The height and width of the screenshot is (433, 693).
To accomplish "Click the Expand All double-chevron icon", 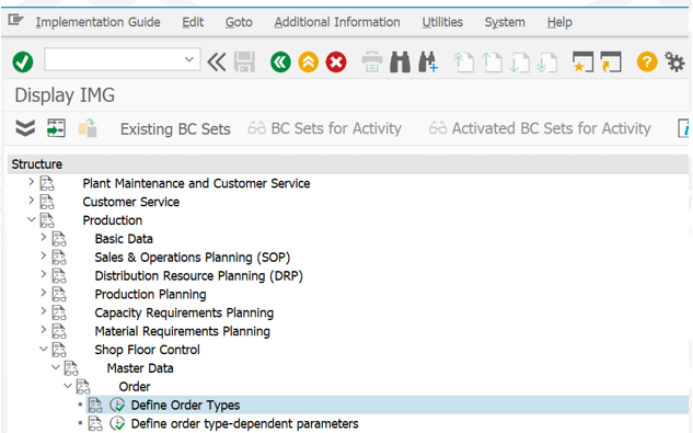I will pyautogui.click(x=25, y=128).
